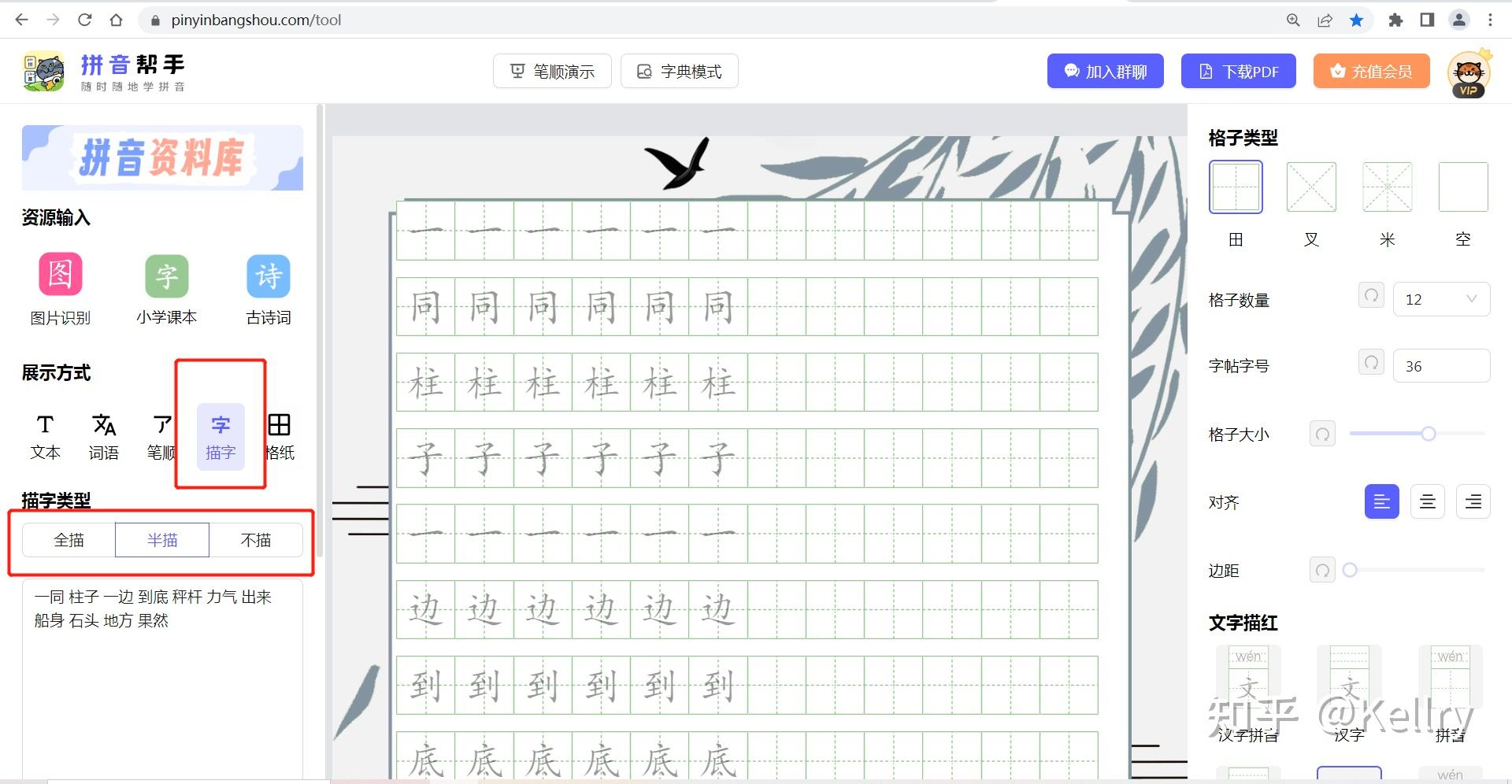Click the 下载PDF button
The image size is (1512, 784).
pyautogui.click(x=1239, y=72)
